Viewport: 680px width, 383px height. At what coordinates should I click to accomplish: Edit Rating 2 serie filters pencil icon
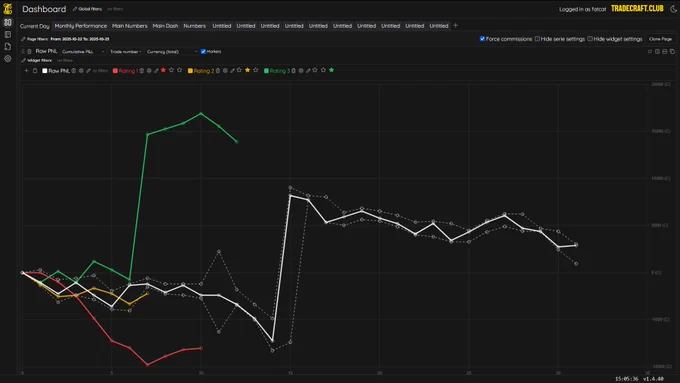pyautogui.click(x=232, y=71)
